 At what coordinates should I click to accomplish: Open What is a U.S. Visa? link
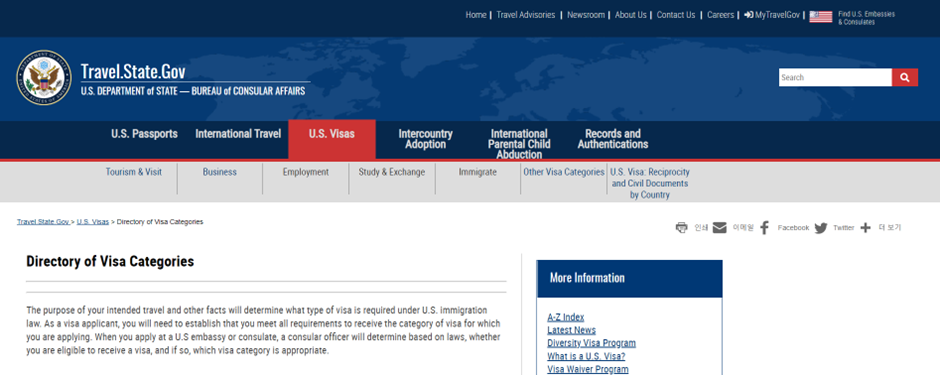click(x=586, y=356)
